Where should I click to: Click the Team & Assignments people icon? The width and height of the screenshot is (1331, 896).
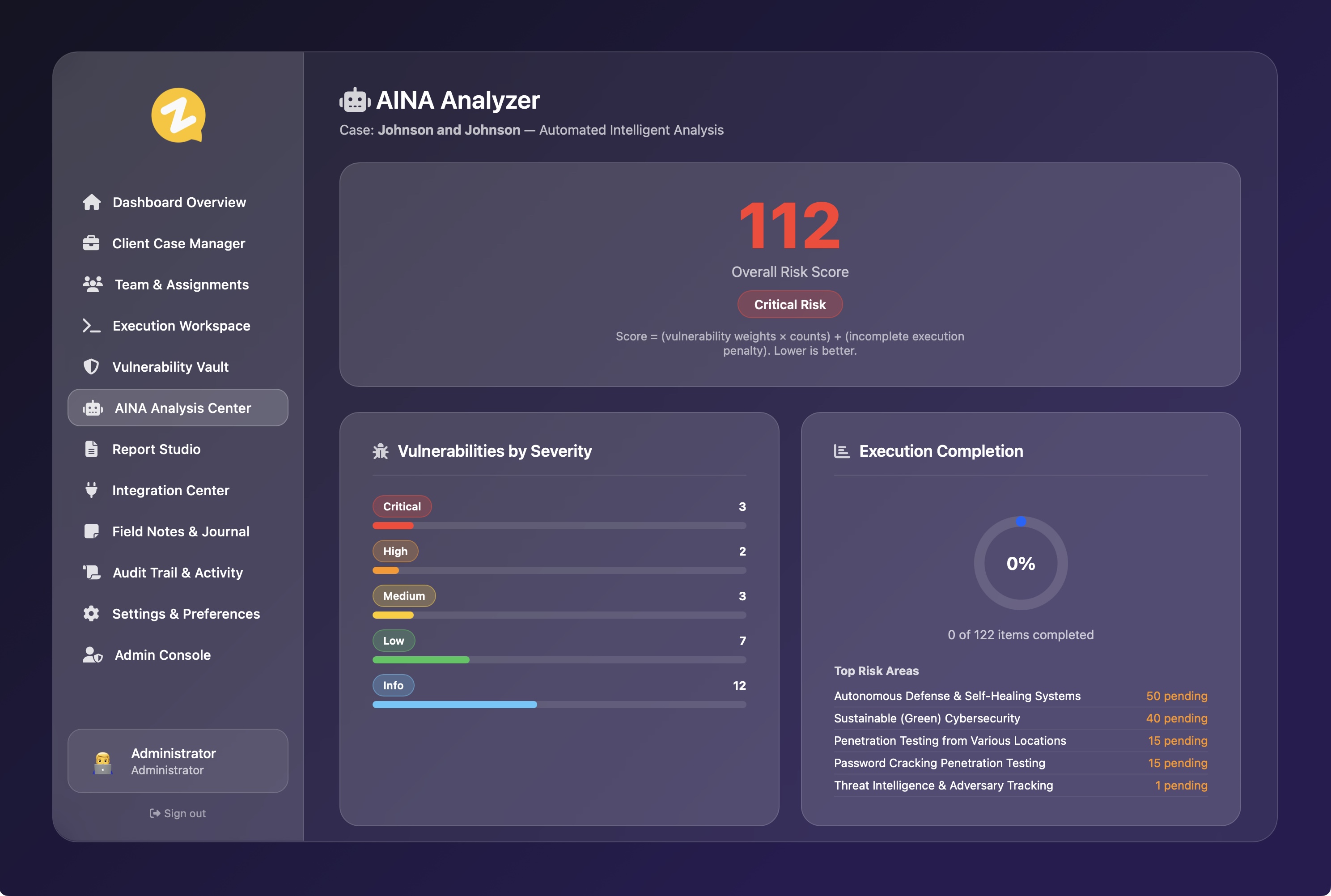[x=93, y=285]
